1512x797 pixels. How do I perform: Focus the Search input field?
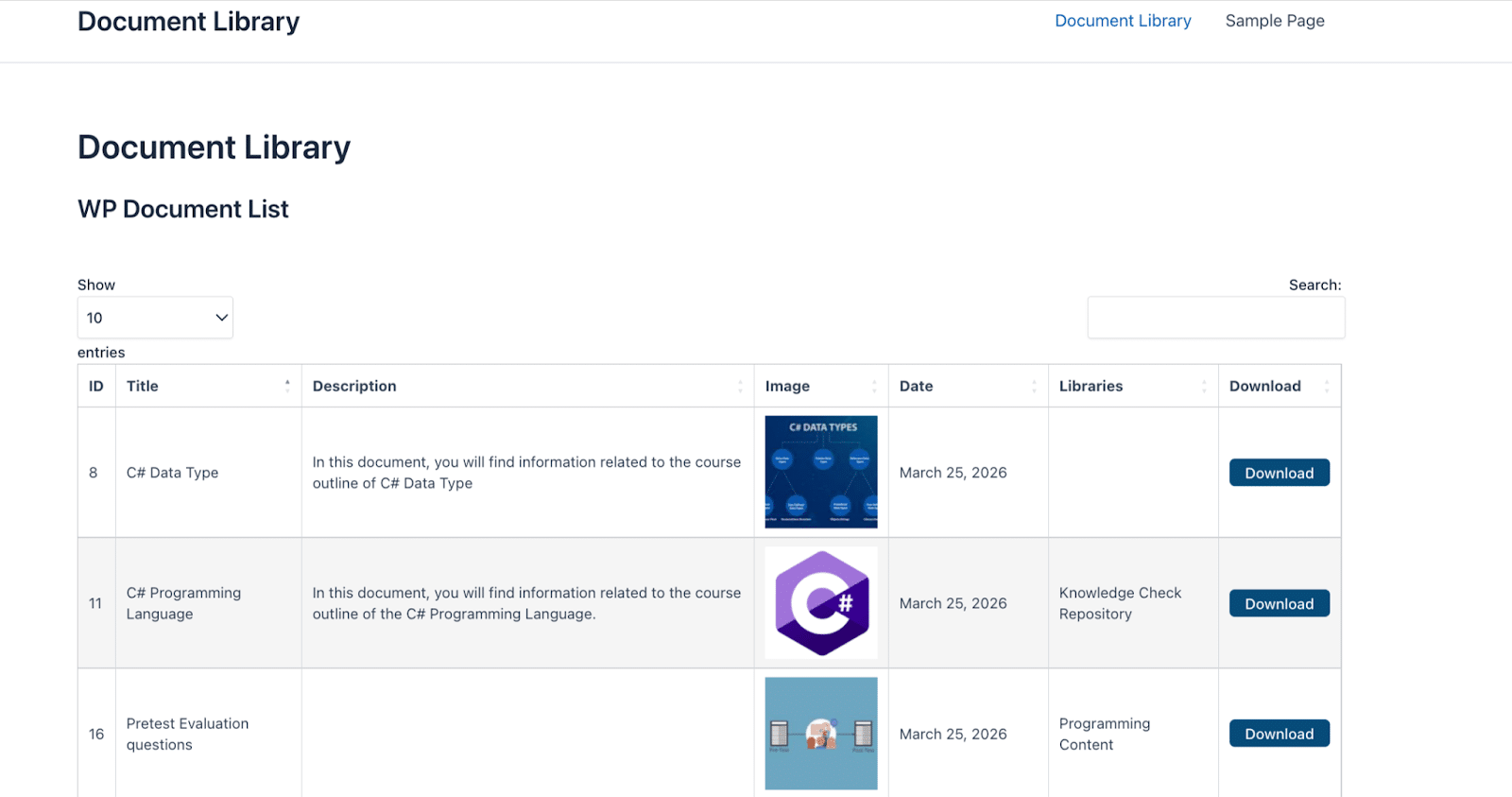click(x=1215, y=318)
